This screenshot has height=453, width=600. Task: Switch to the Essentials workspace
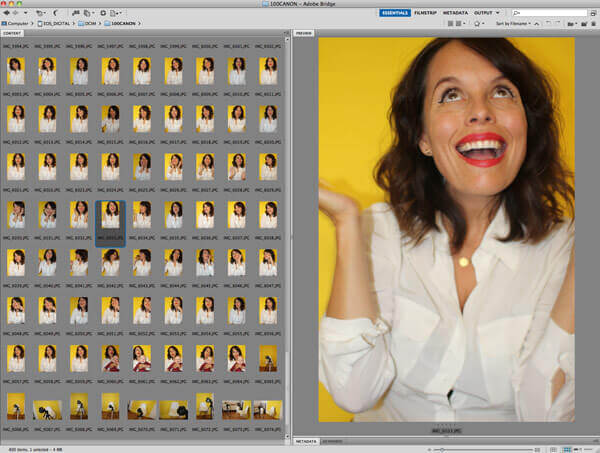pos(395,13)
